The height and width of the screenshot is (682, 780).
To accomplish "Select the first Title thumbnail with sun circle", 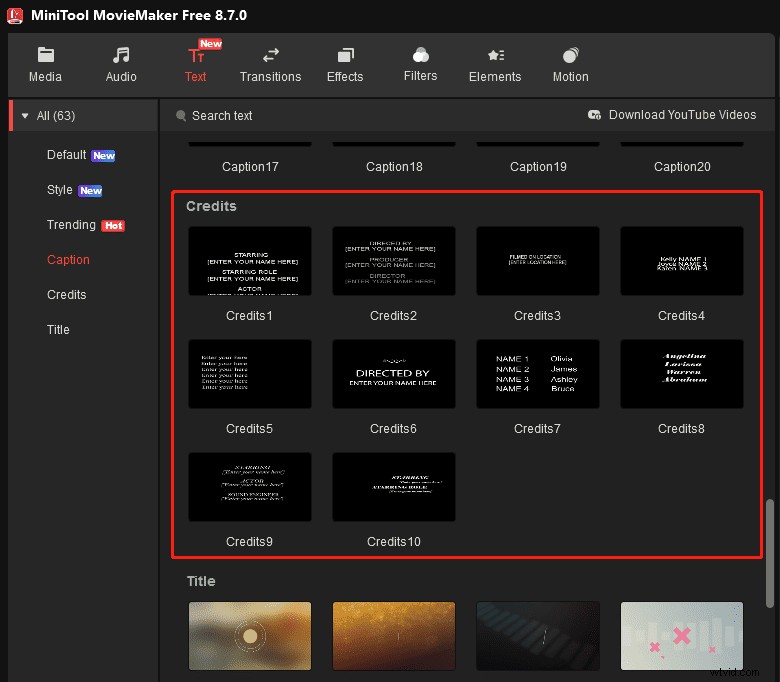I will coord(250,636).
